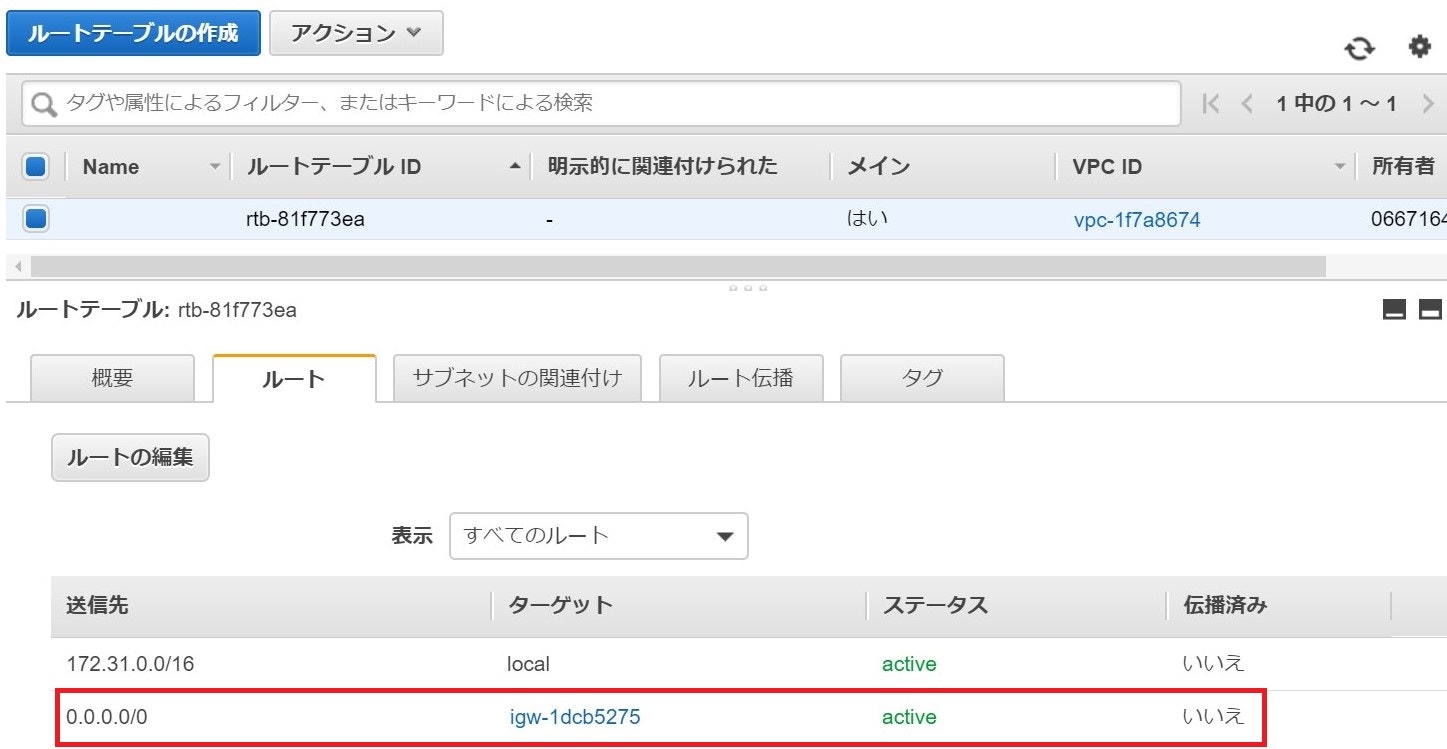Viewport: 1447px width, 749px height.
Task: Switch to the ルート tab
Action: (294, 378)
